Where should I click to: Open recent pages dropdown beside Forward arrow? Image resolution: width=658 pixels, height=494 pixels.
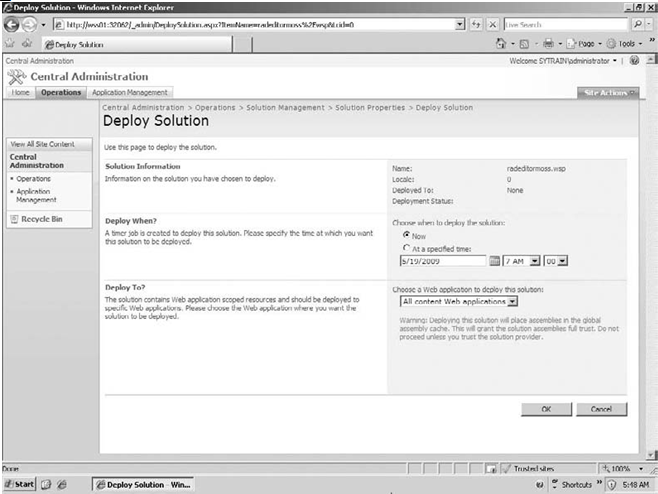pos(43,25)
